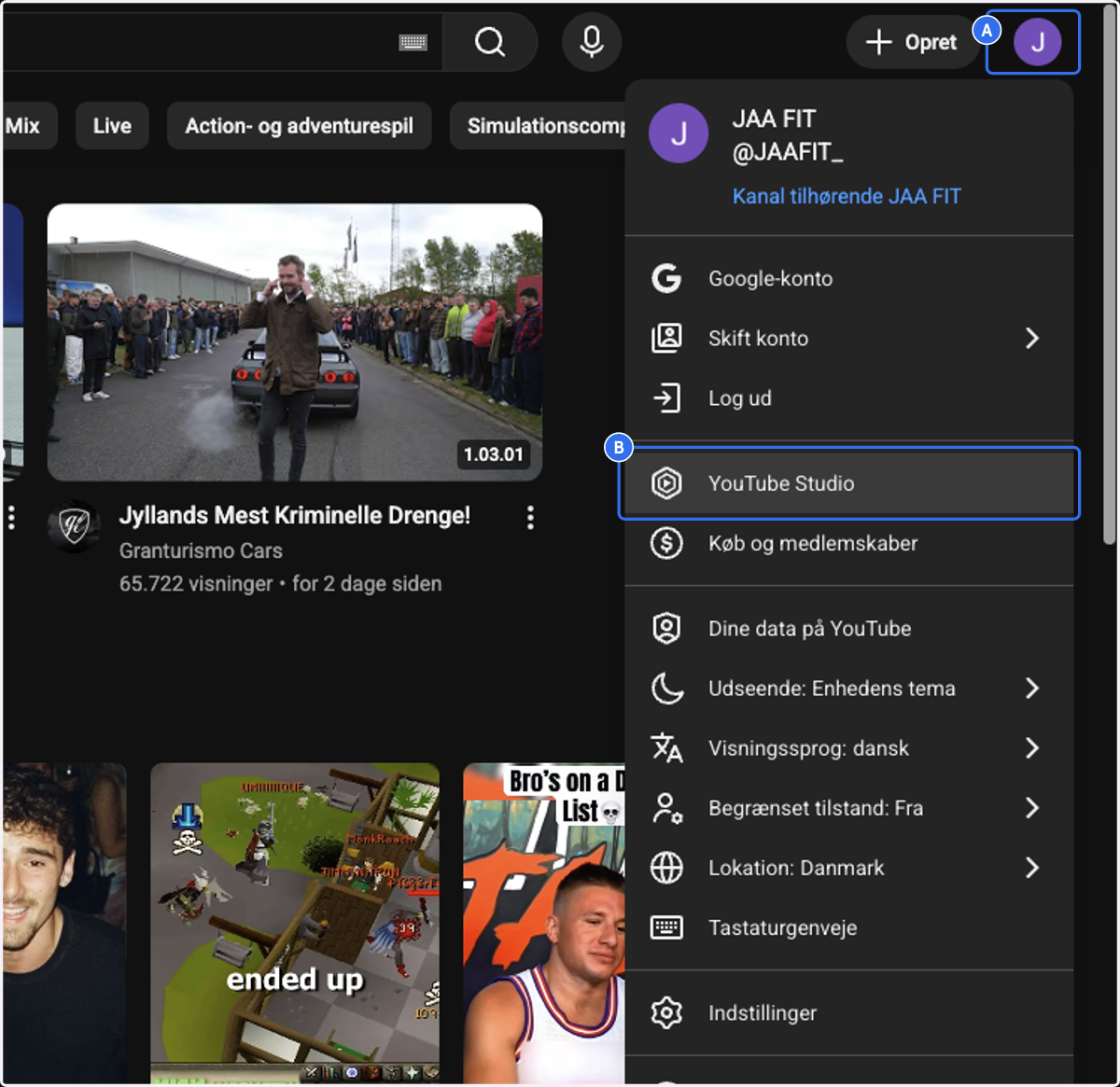Click Granturismo Cars channel avatar icon
The width and height of the screenshot is (1120, 1087).
pyautogui.click(x=75, y=527)
